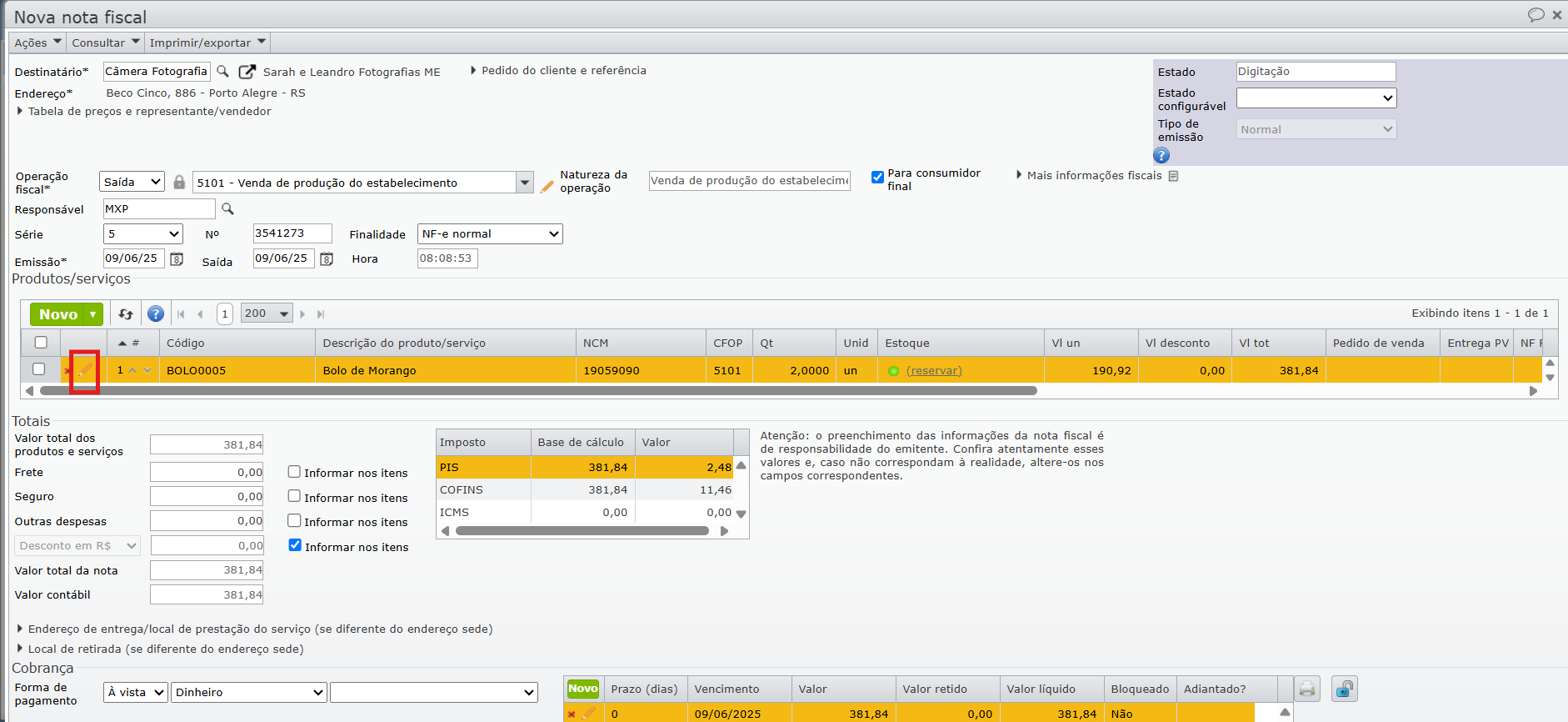
Task: Open the Ações menu
Action: [37, 43]
